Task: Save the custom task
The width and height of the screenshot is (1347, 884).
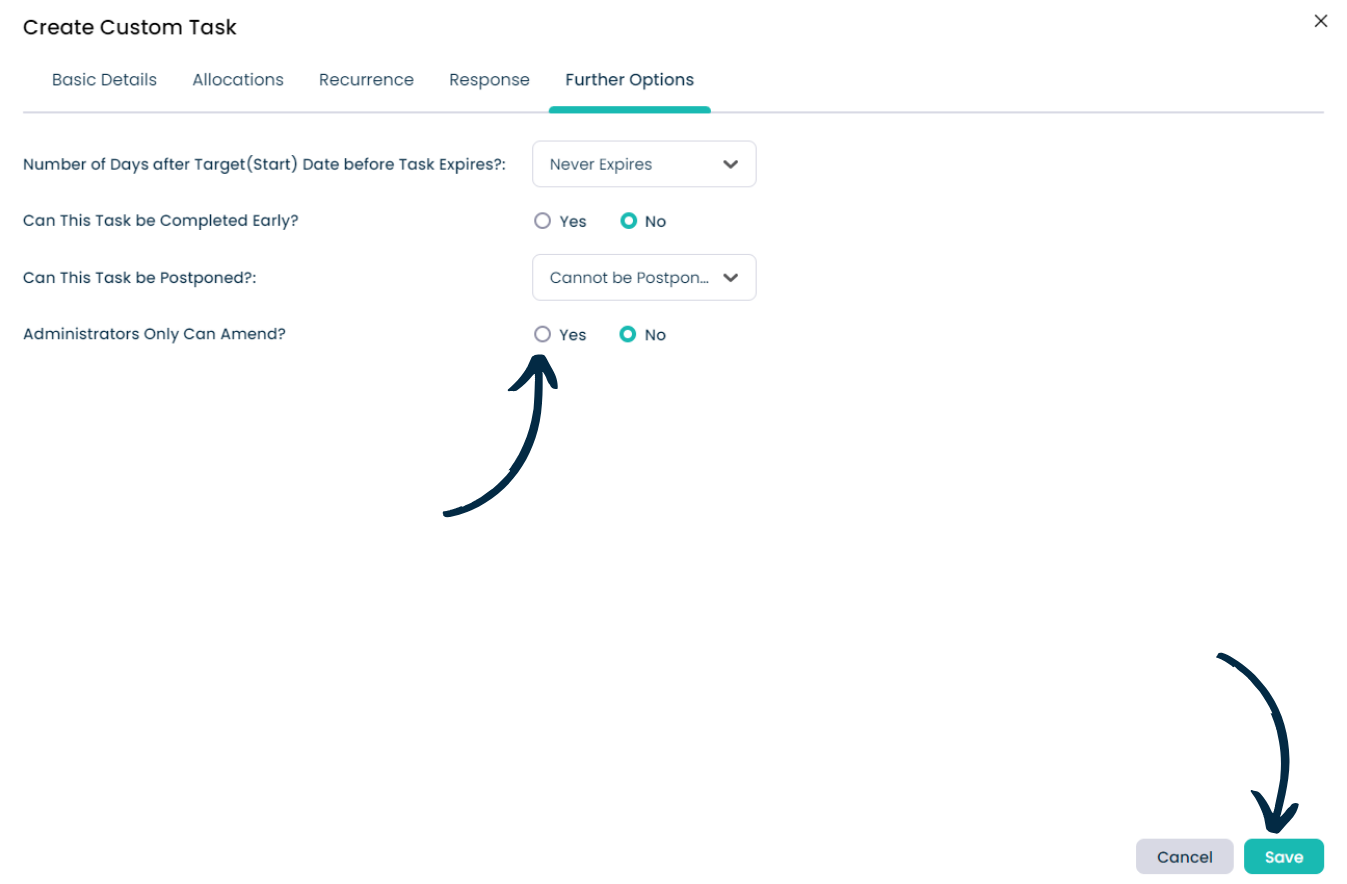Action: click(1283, 857)
